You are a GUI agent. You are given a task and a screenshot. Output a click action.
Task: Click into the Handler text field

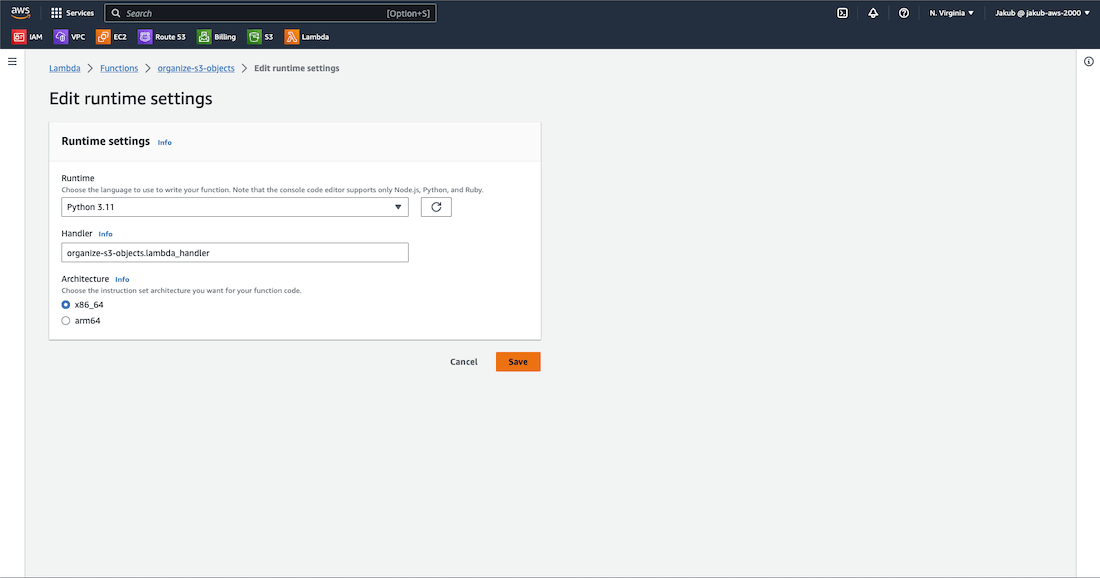point(234,253)
